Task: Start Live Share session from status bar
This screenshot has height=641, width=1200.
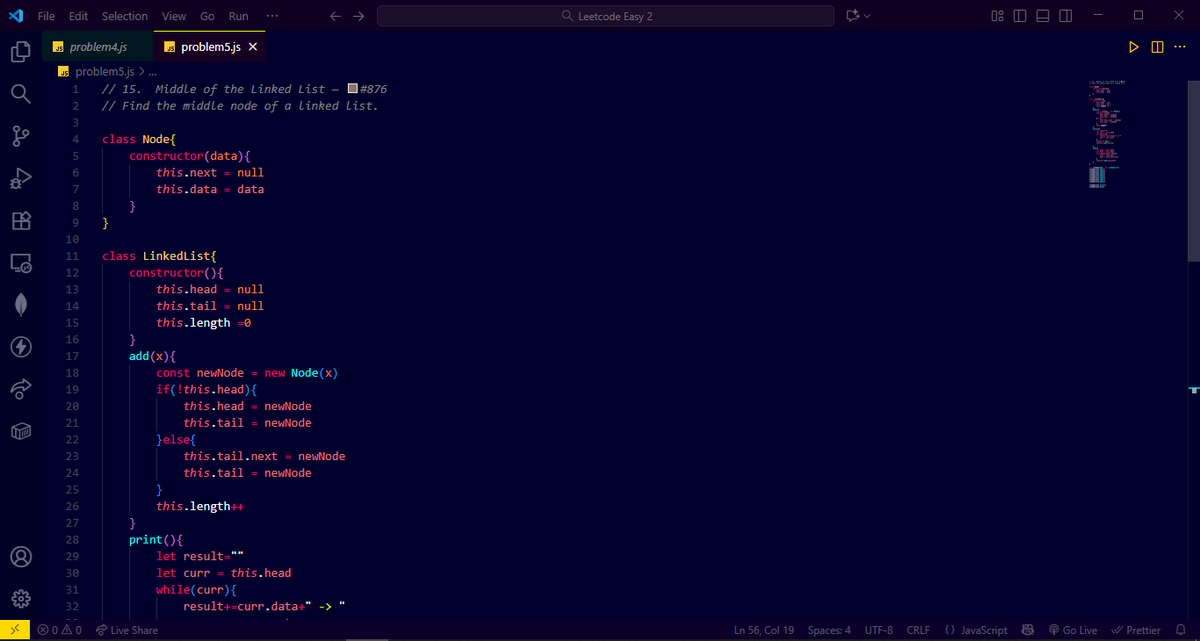Action: point(127,630)
